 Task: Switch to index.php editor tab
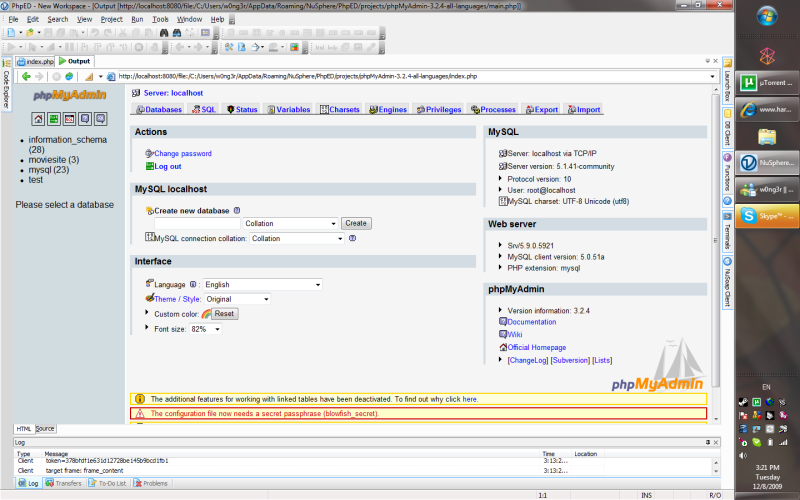pos(35,61)
